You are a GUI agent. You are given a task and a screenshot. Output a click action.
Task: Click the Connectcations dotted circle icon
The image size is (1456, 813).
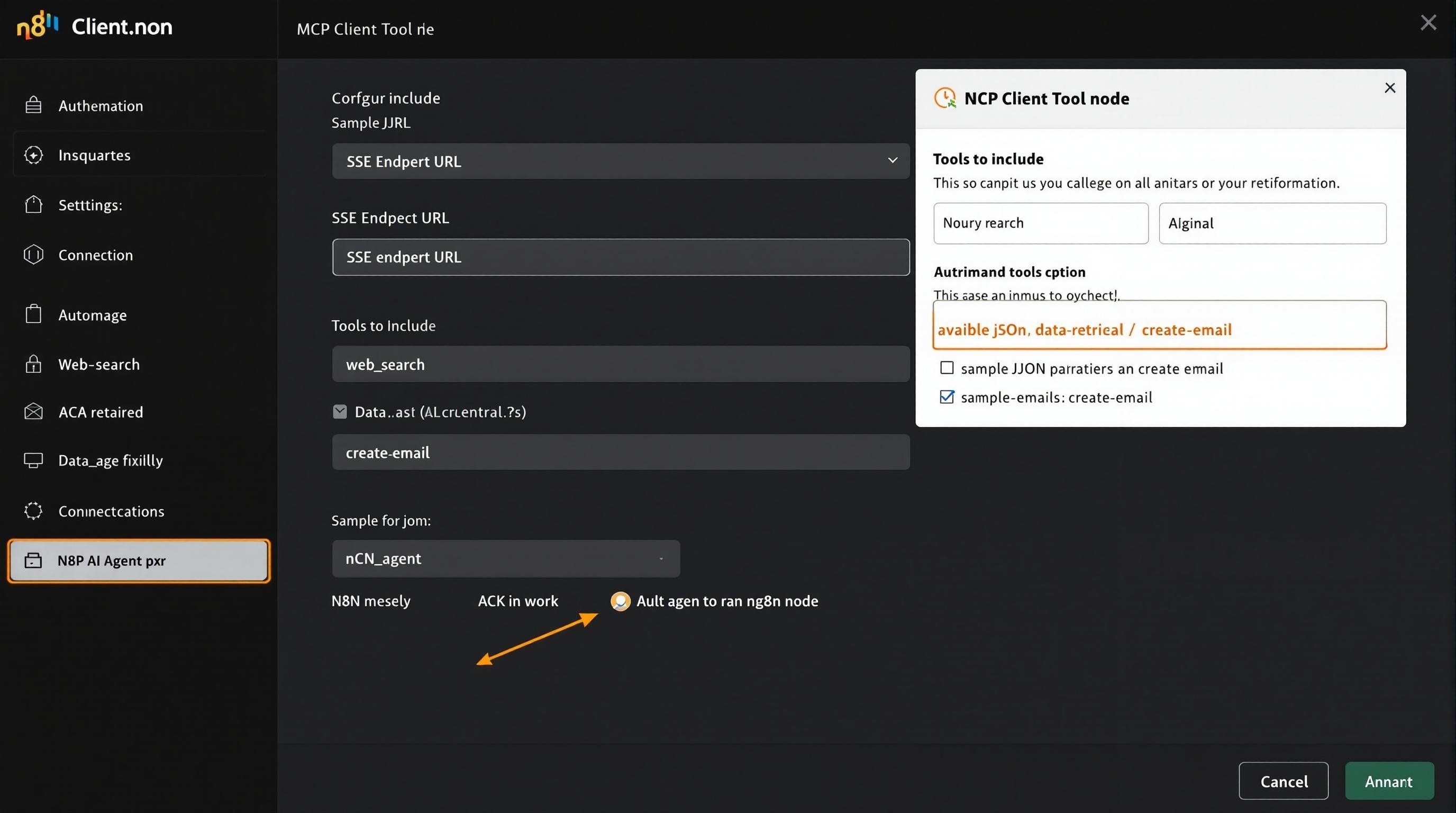coord(33,511)
